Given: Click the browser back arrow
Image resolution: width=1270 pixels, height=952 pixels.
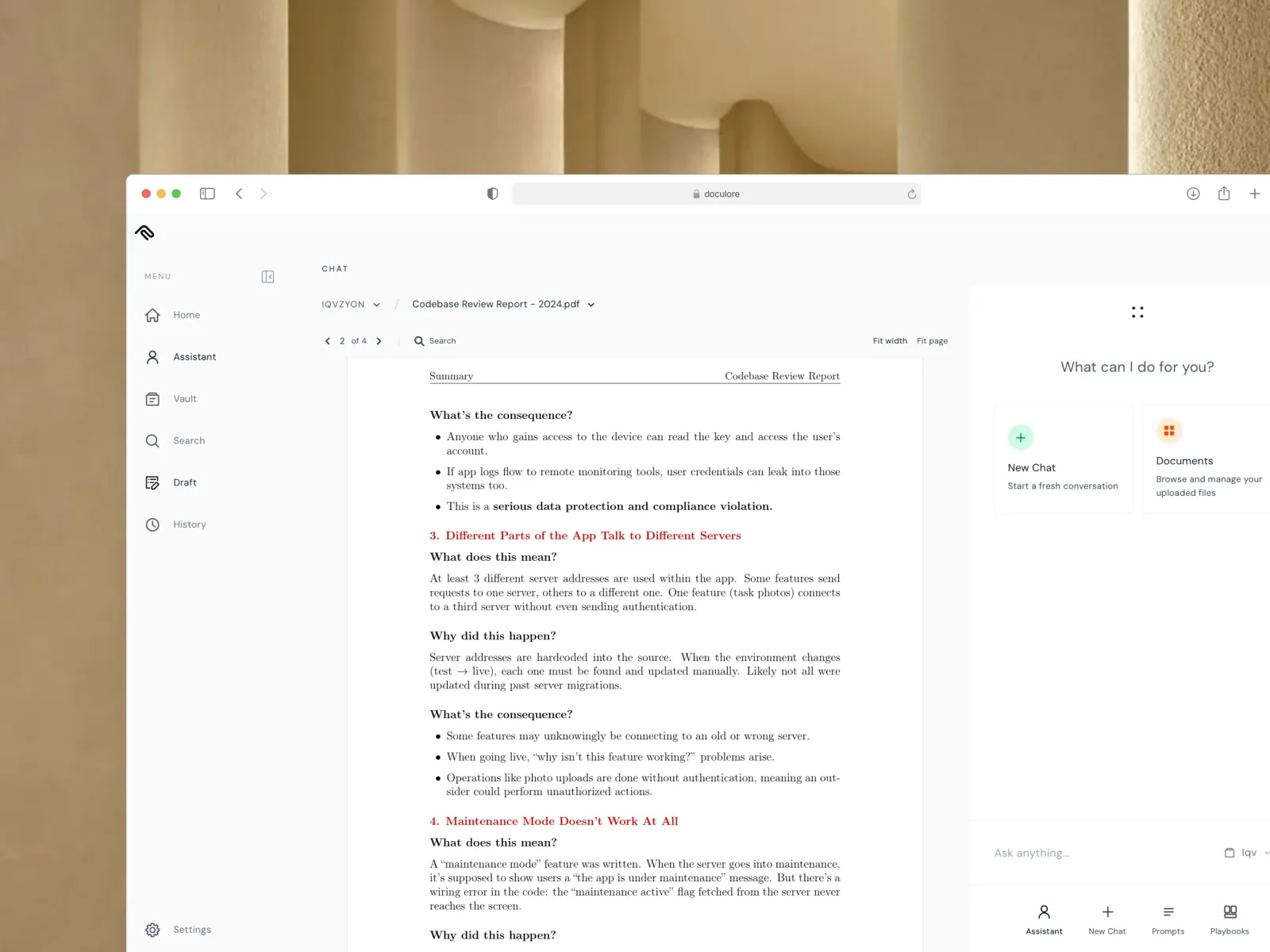Looking at the screenshot, I should pyautogui.click(x=239, y=194).
